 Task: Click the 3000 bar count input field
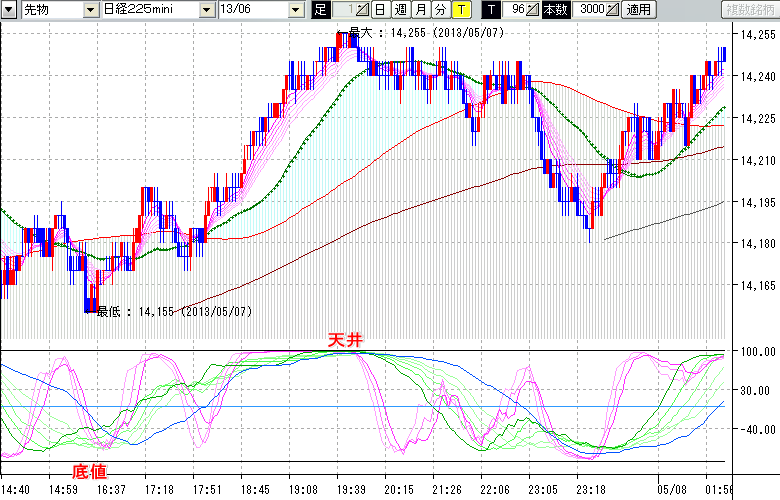(589, 10)
